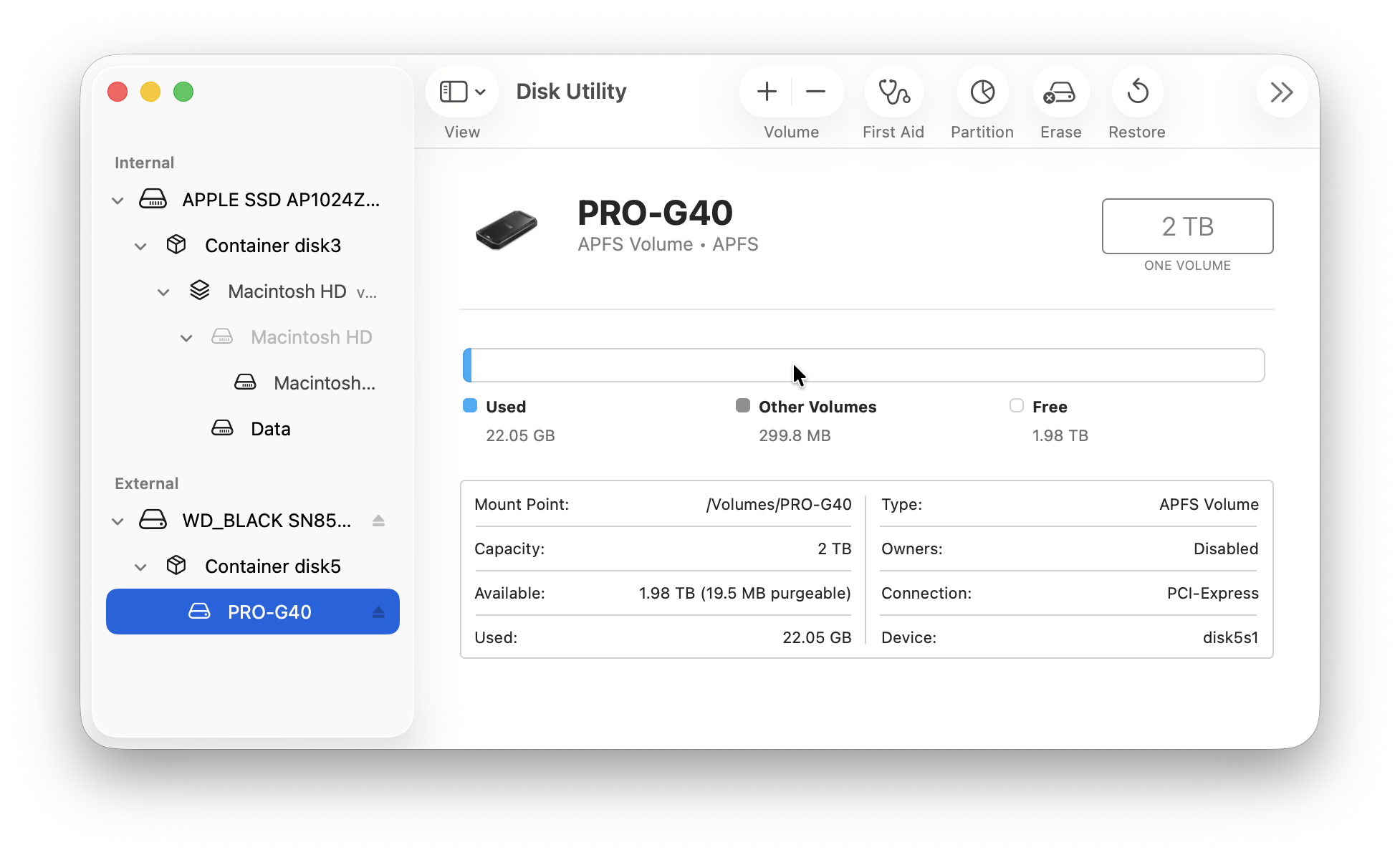
Task: Collapse the APPLE SSD disk tree
Action: click(x=118, y=201)
